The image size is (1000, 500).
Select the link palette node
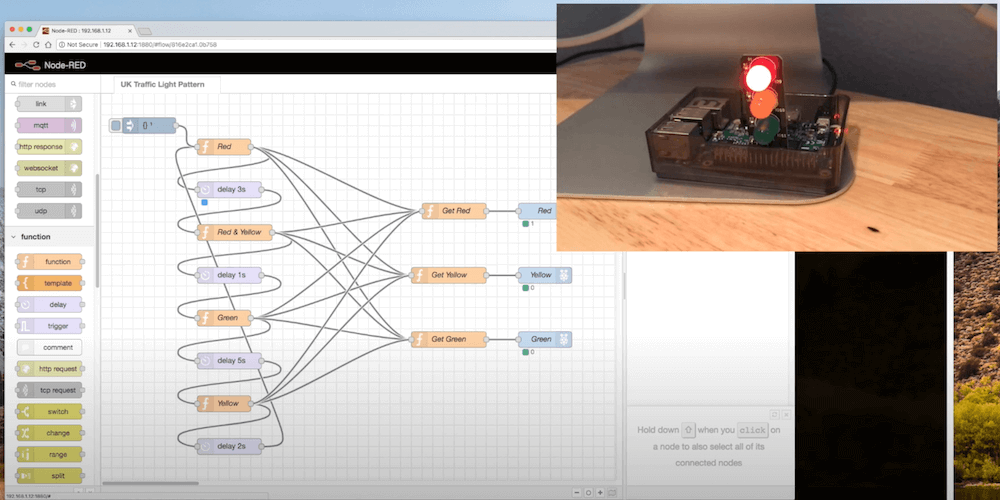[49, 103]
